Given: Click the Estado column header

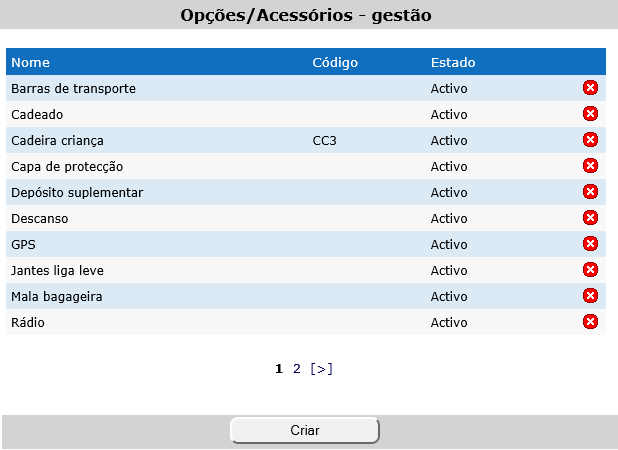Looking at the screenshot, I should point(453,62).
